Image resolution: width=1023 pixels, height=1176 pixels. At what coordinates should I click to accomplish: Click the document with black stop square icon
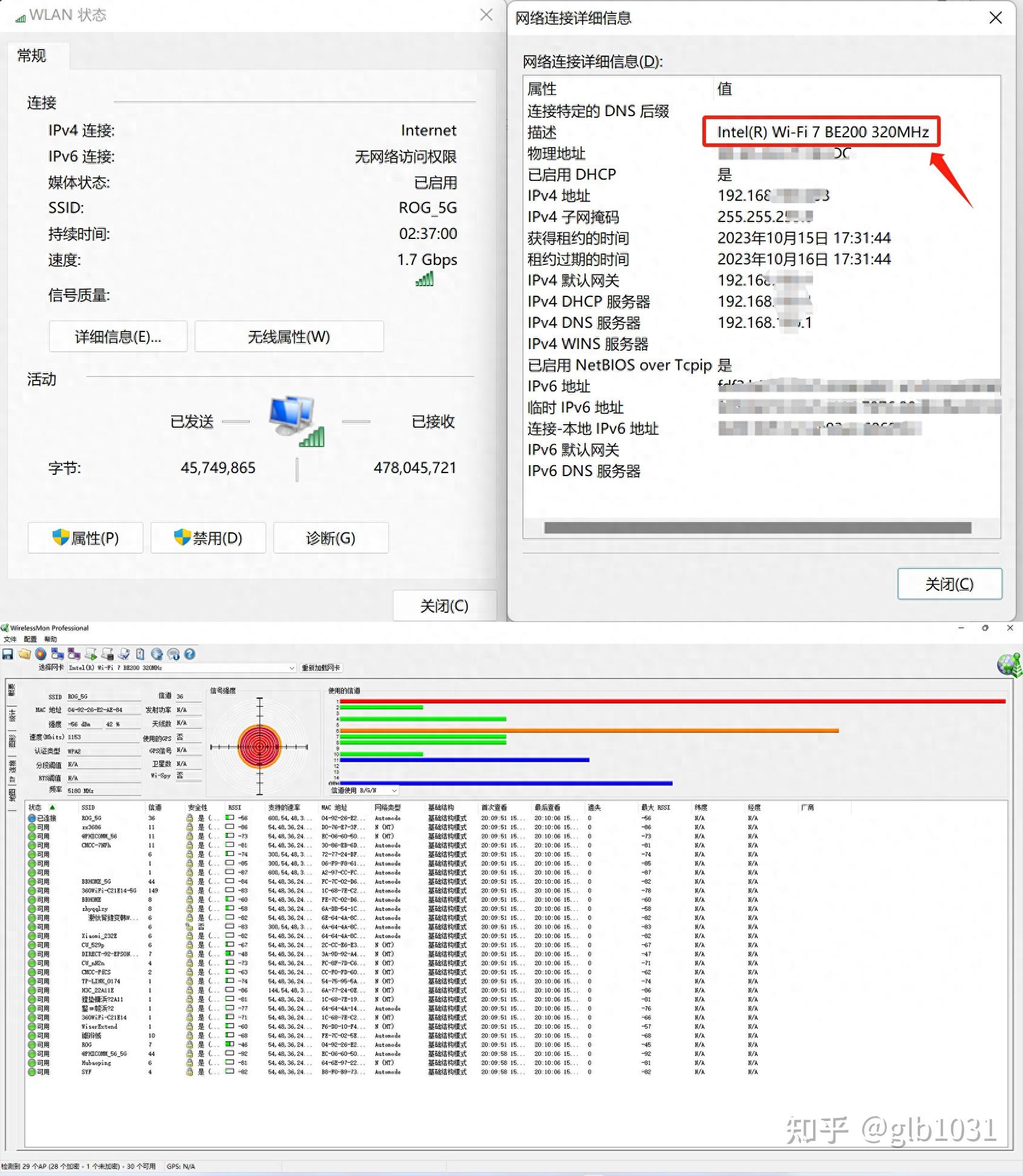tap(107, 654)
